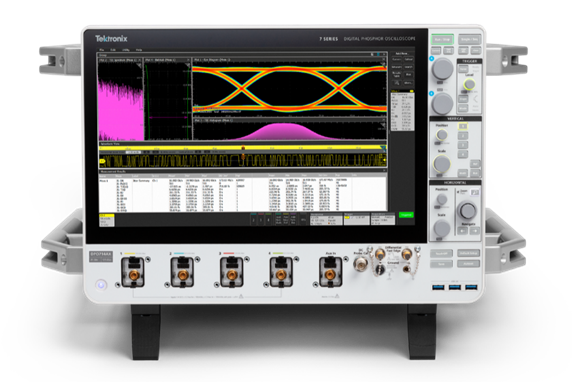Click the upper multipurpose knob A
The height and width of the screenshot is (382, 572).
[442, 68]
